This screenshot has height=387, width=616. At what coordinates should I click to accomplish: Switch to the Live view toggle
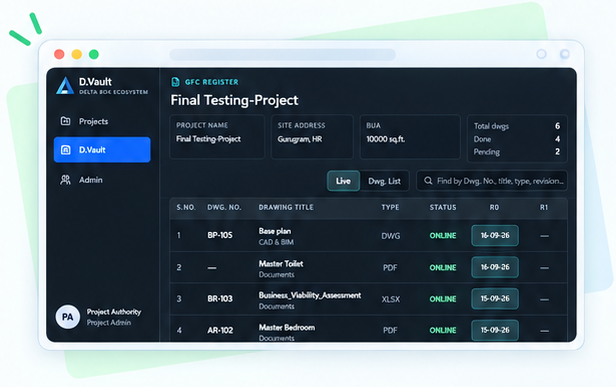tap(343, 181)
